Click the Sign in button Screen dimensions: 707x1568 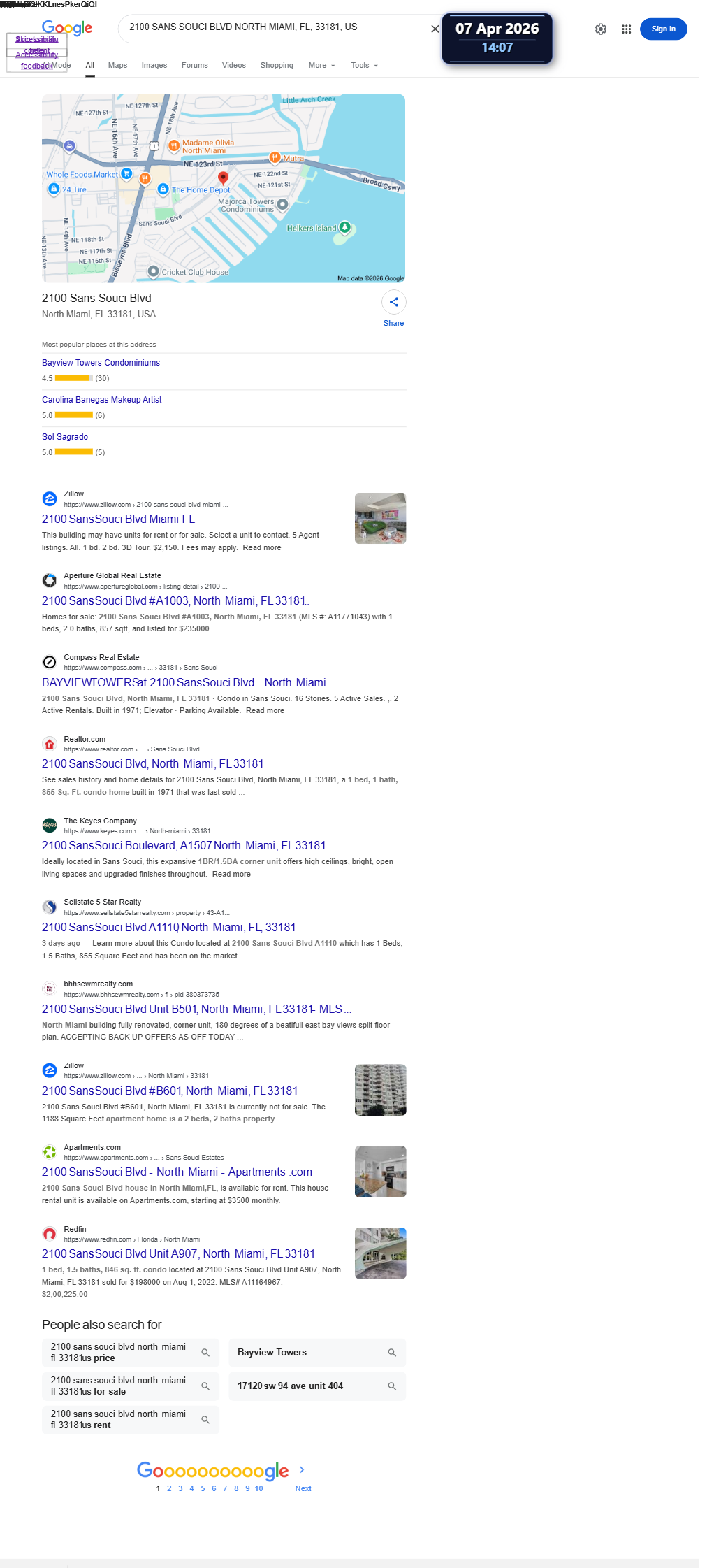(x=663, y=29)
